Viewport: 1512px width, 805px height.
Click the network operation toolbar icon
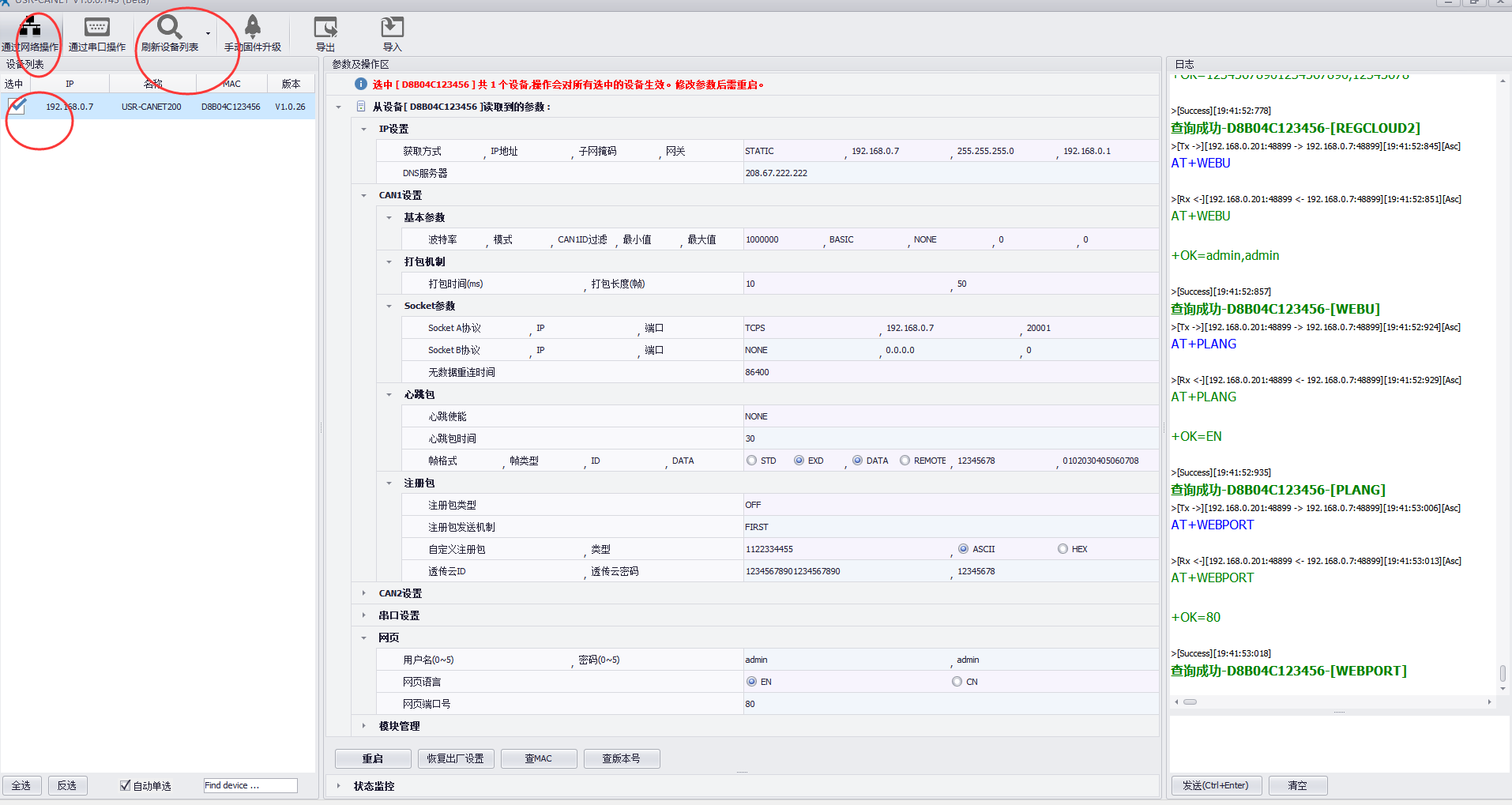30,28
